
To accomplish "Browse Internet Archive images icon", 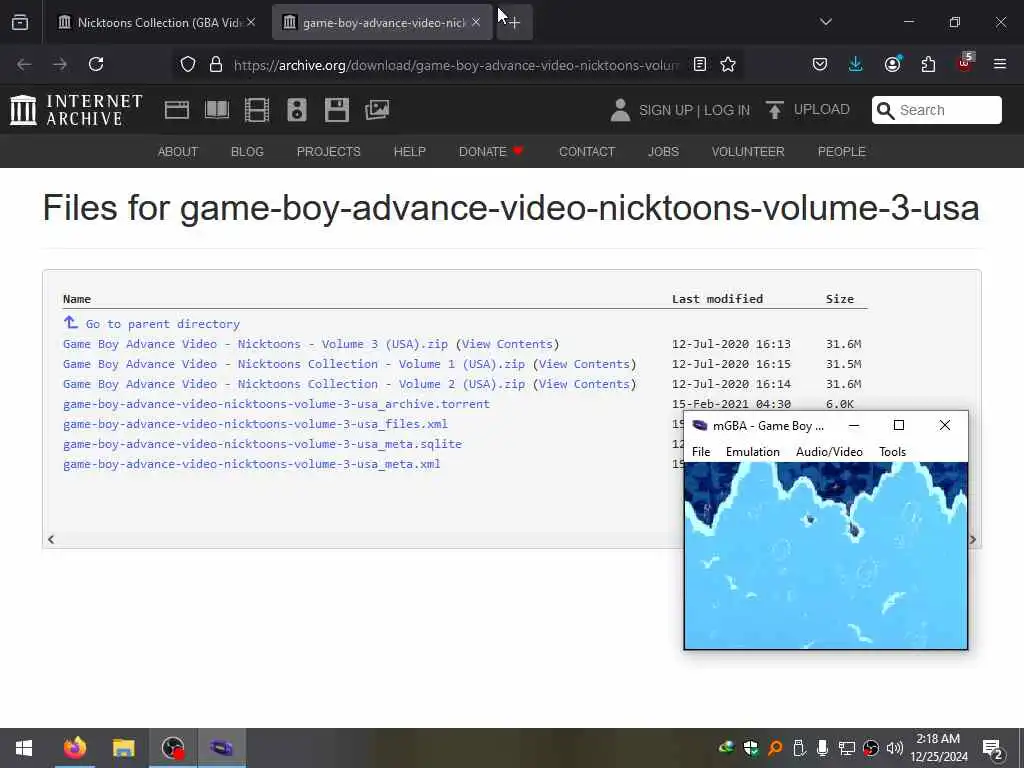I will pyautogui.click(x=377, y=110).
